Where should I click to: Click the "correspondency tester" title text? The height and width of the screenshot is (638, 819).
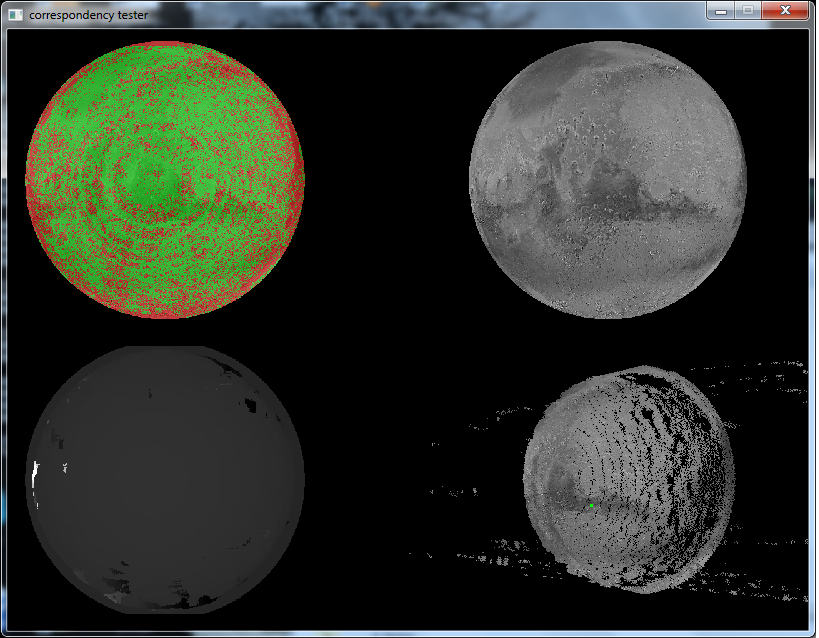click(88, 15)
